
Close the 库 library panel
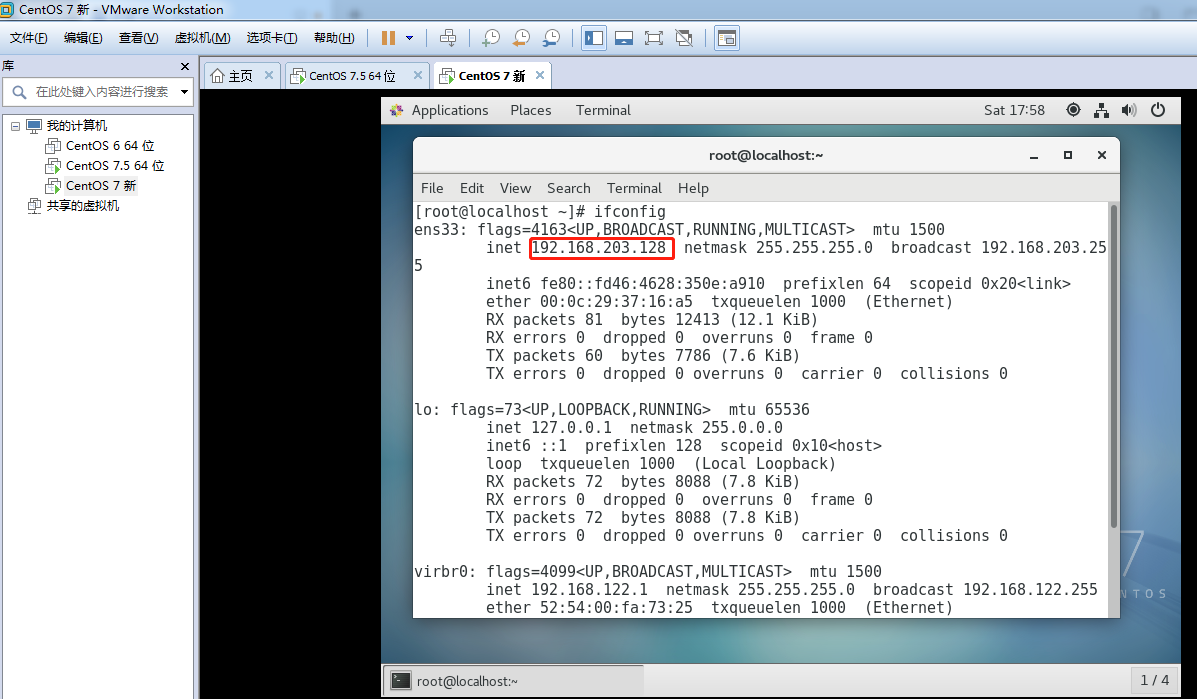tap(185, 66)
